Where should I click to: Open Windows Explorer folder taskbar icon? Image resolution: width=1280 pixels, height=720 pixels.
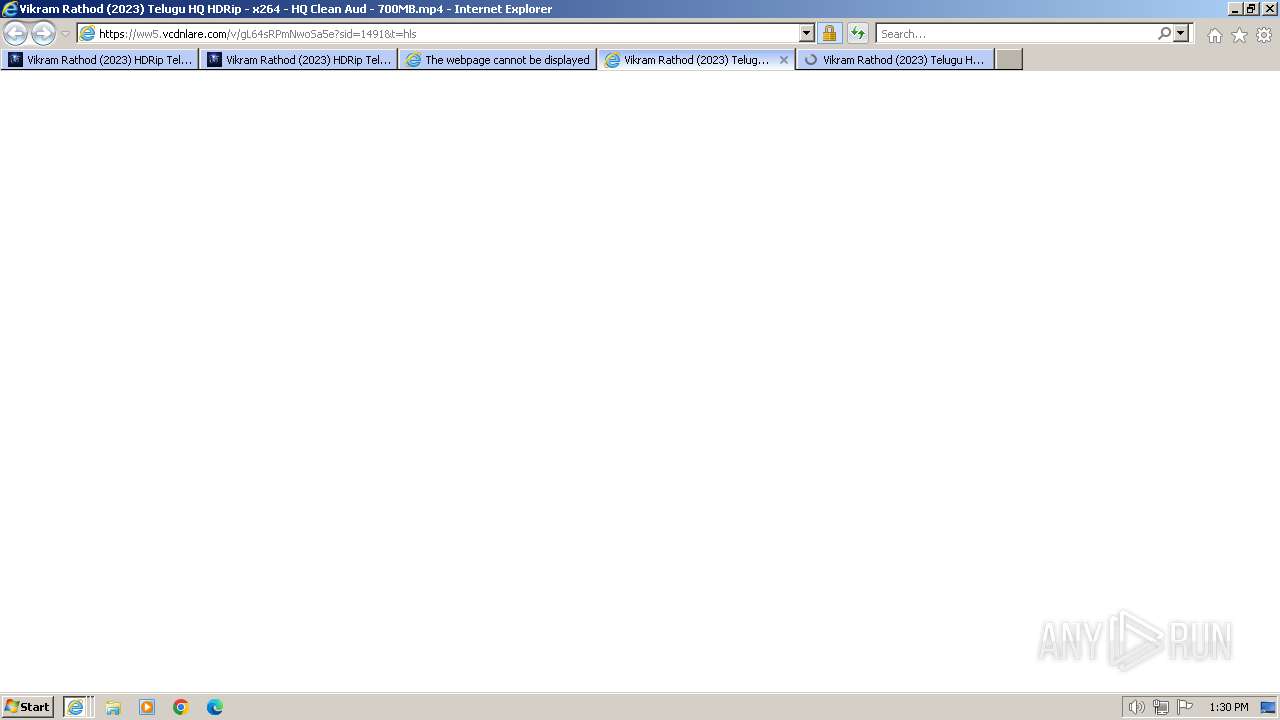113,707
